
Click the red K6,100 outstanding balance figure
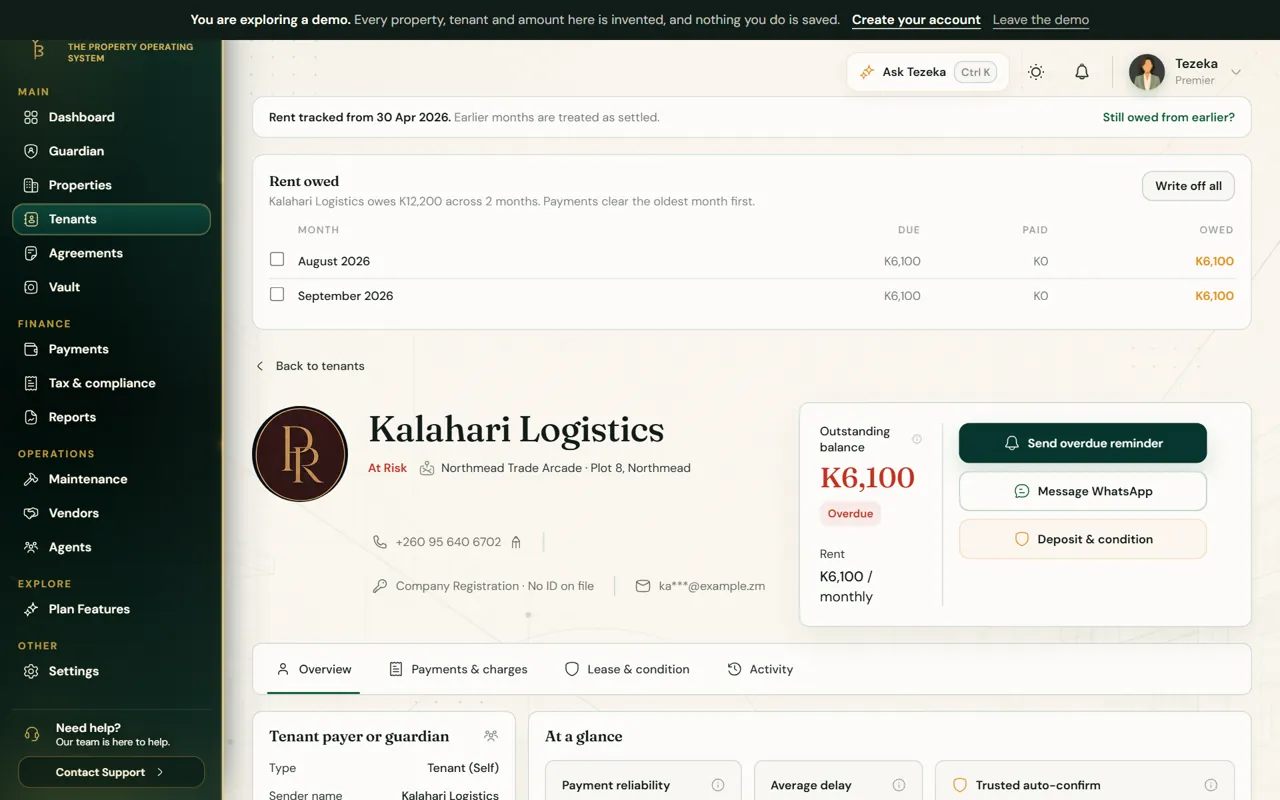tap(867, 478)
